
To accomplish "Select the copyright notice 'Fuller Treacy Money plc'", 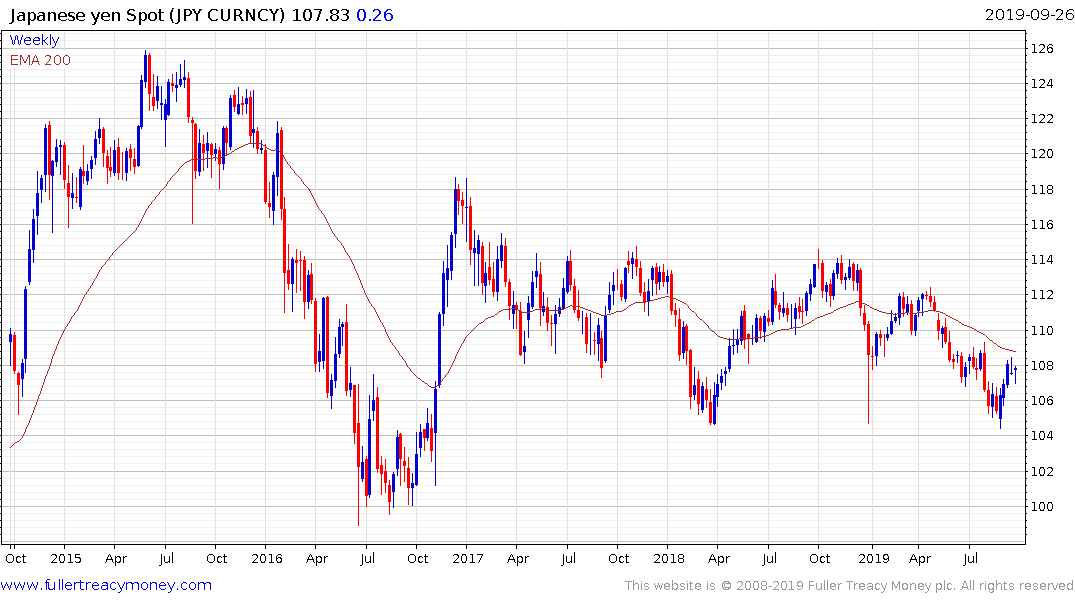I will pos(881,586).
